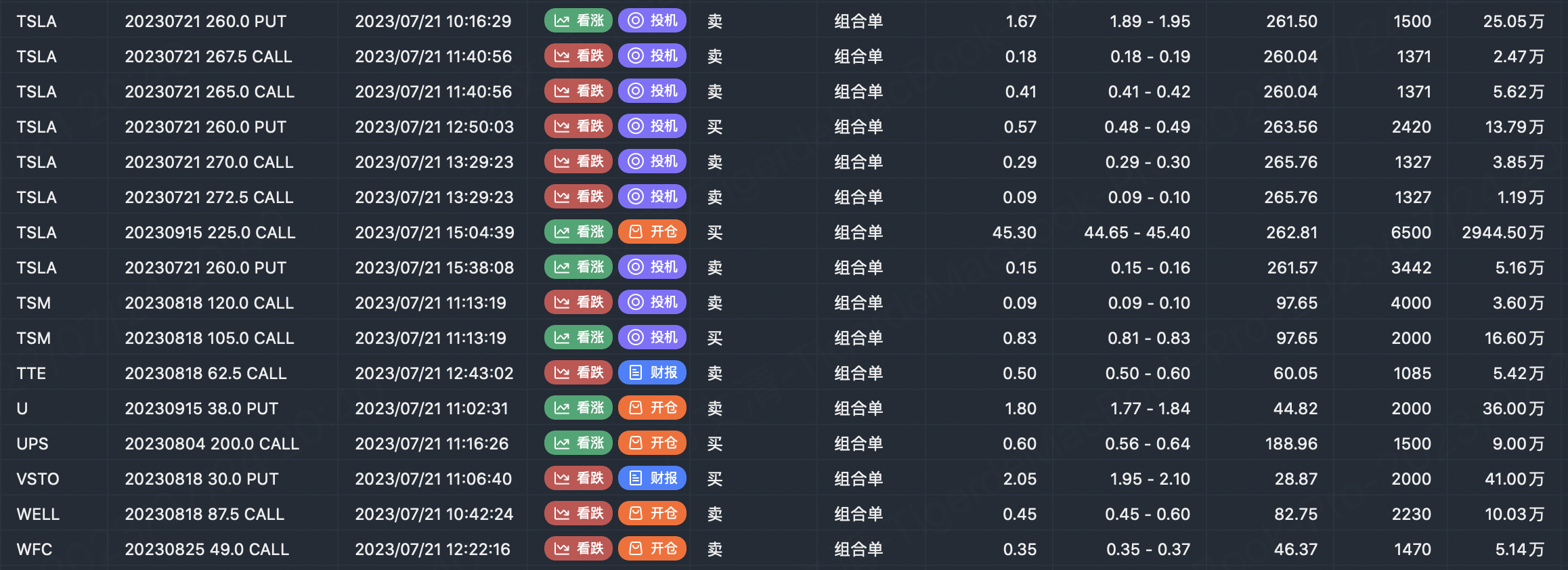Click contract '20230825 49.0 CALL'
The height and width of the screenshot is (570, 1568).
coord(207,549)
